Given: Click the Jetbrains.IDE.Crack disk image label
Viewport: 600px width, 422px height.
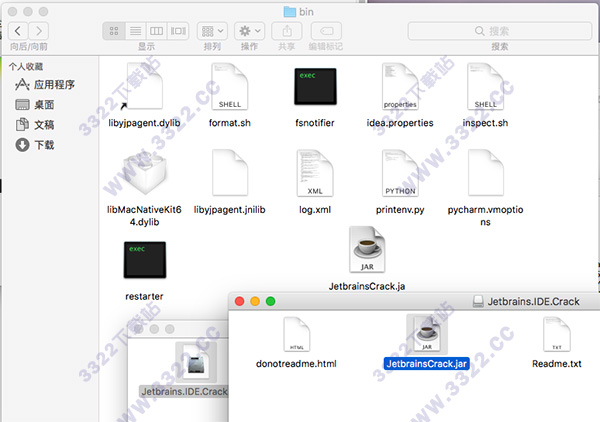Looking at the screenshot, I should click(x=184, y=391).
